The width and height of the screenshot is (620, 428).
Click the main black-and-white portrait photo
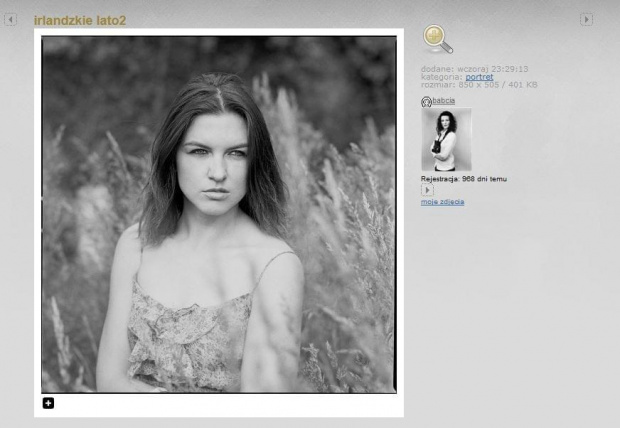(x=218, y=214)
